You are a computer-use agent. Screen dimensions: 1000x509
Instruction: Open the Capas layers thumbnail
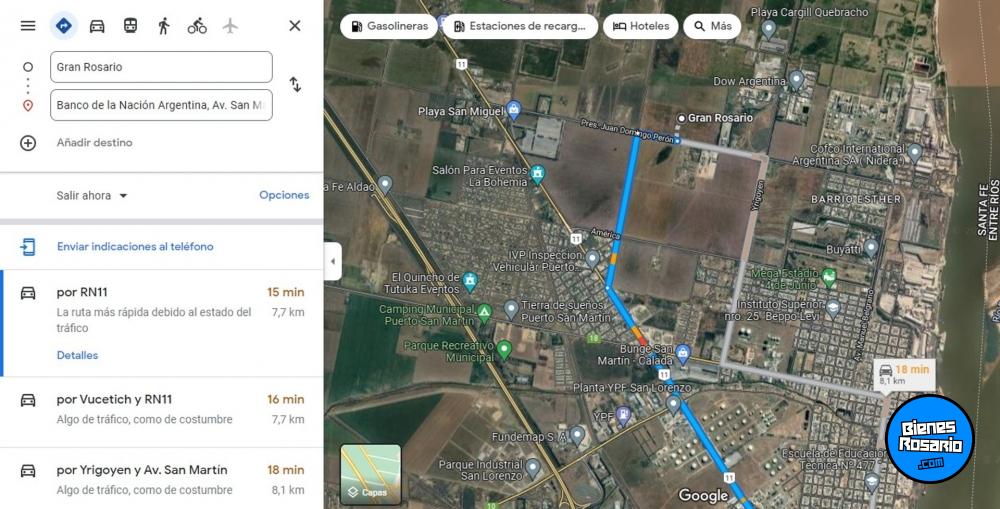click(x=371, y=473)
